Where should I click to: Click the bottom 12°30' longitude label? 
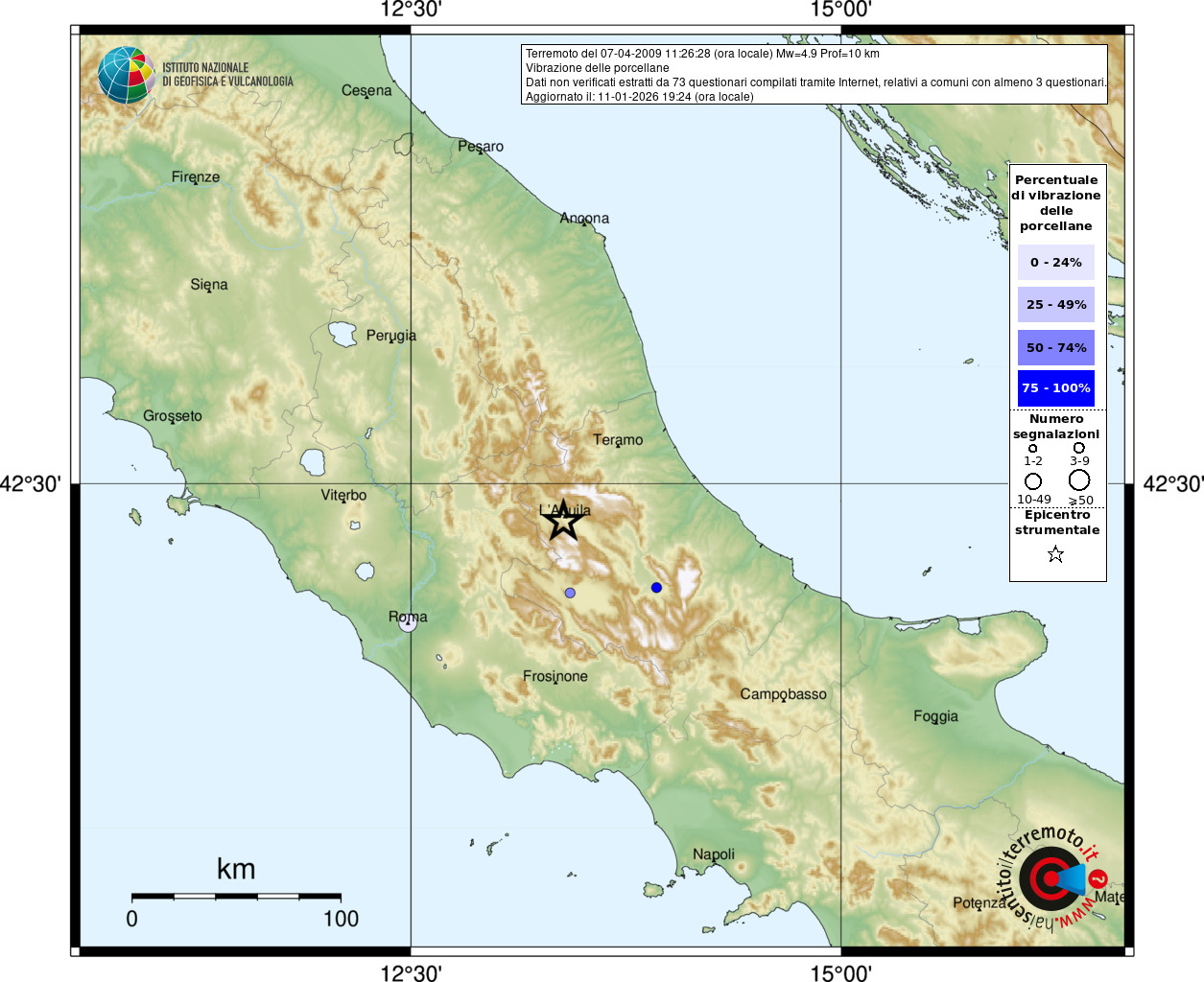click(411, 973)
